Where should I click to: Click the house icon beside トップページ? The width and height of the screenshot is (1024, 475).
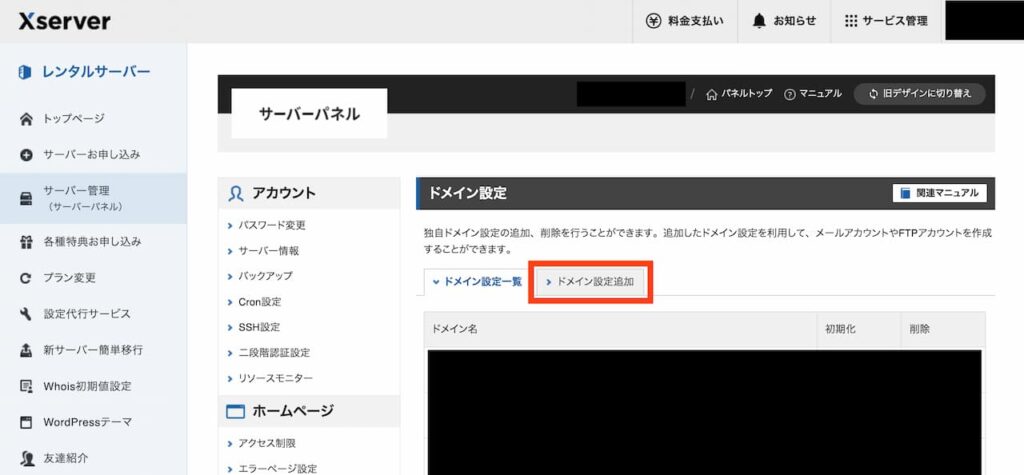point(27,119)
